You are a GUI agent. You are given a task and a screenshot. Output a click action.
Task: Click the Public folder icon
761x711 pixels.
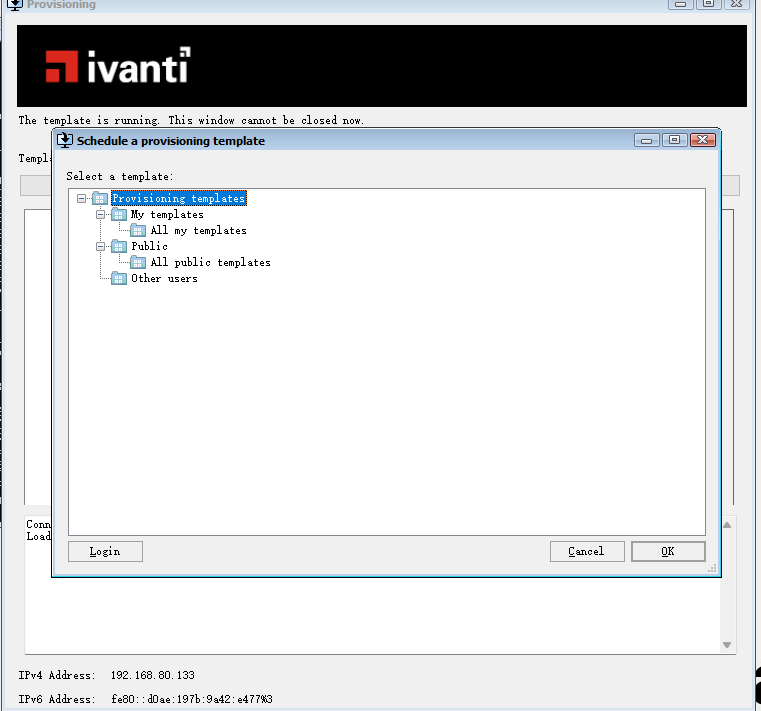[x=119, y=247]
